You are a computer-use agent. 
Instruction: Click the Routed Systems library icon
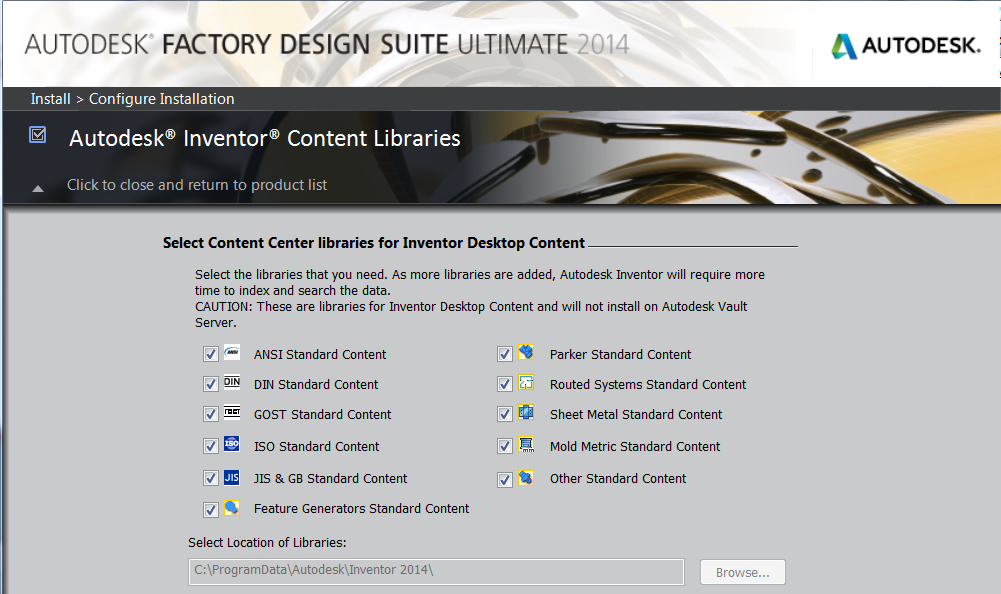point(525,384)
